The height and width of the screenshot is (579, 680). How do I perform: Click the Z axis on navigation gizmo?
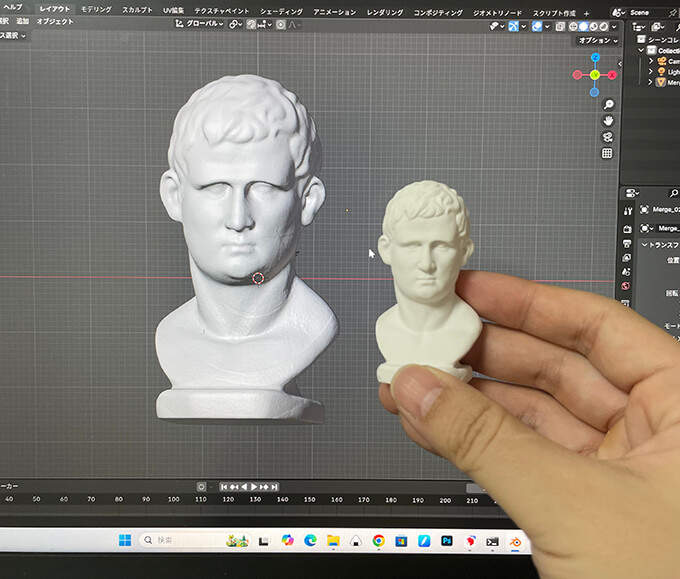coord(594,57)
